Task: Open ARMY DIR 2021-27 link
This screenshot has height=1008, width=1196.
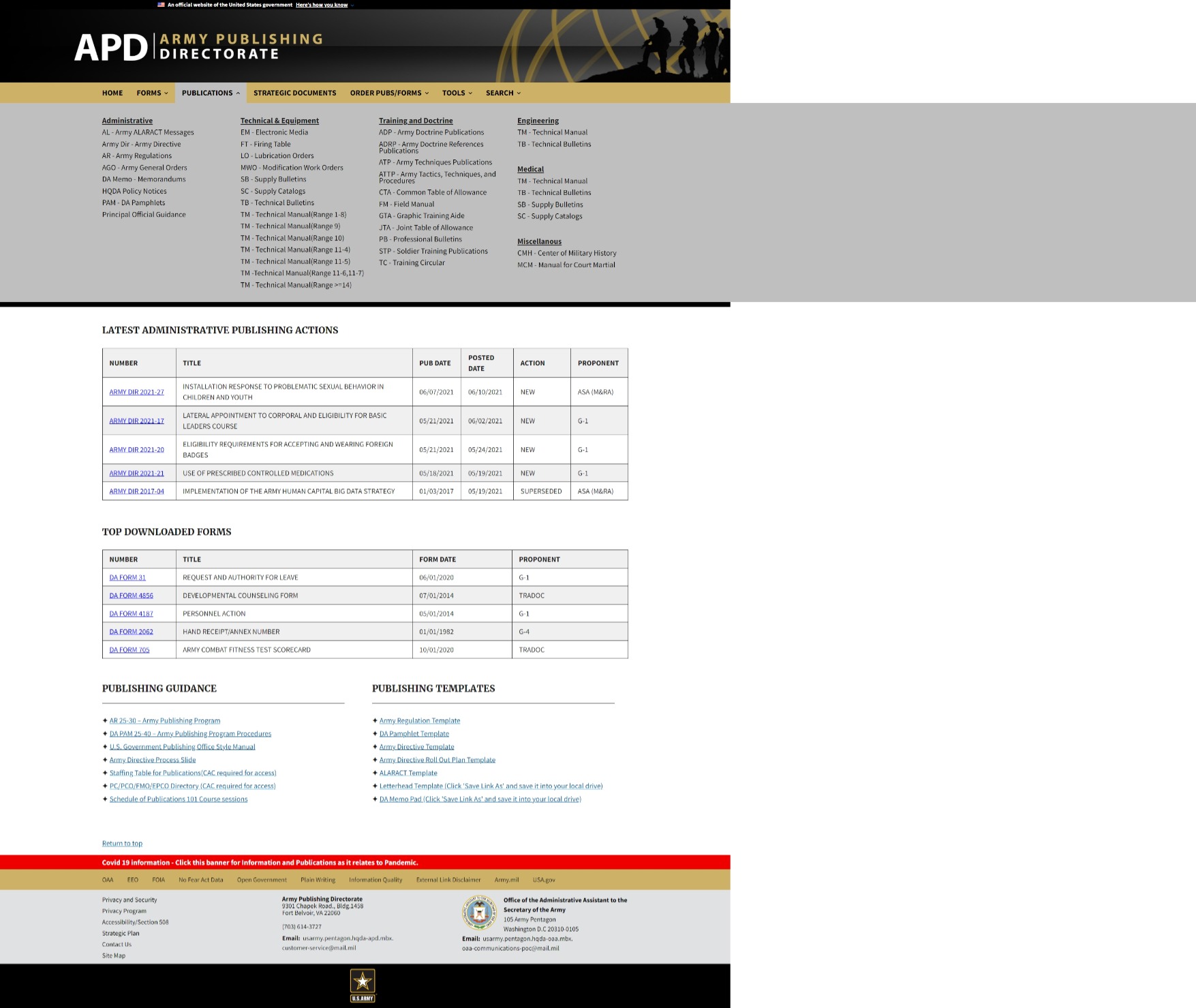Action: click(136, 392)
